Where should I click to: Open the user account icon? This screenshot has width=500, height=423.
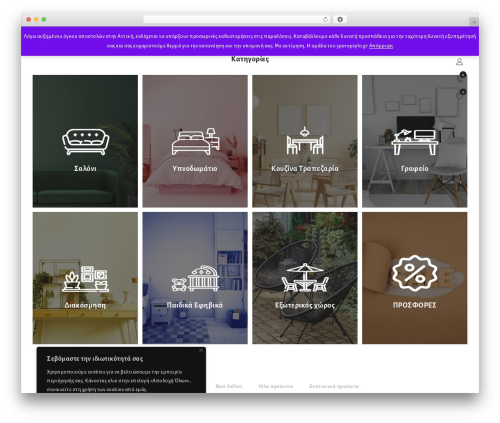point(459,62)
